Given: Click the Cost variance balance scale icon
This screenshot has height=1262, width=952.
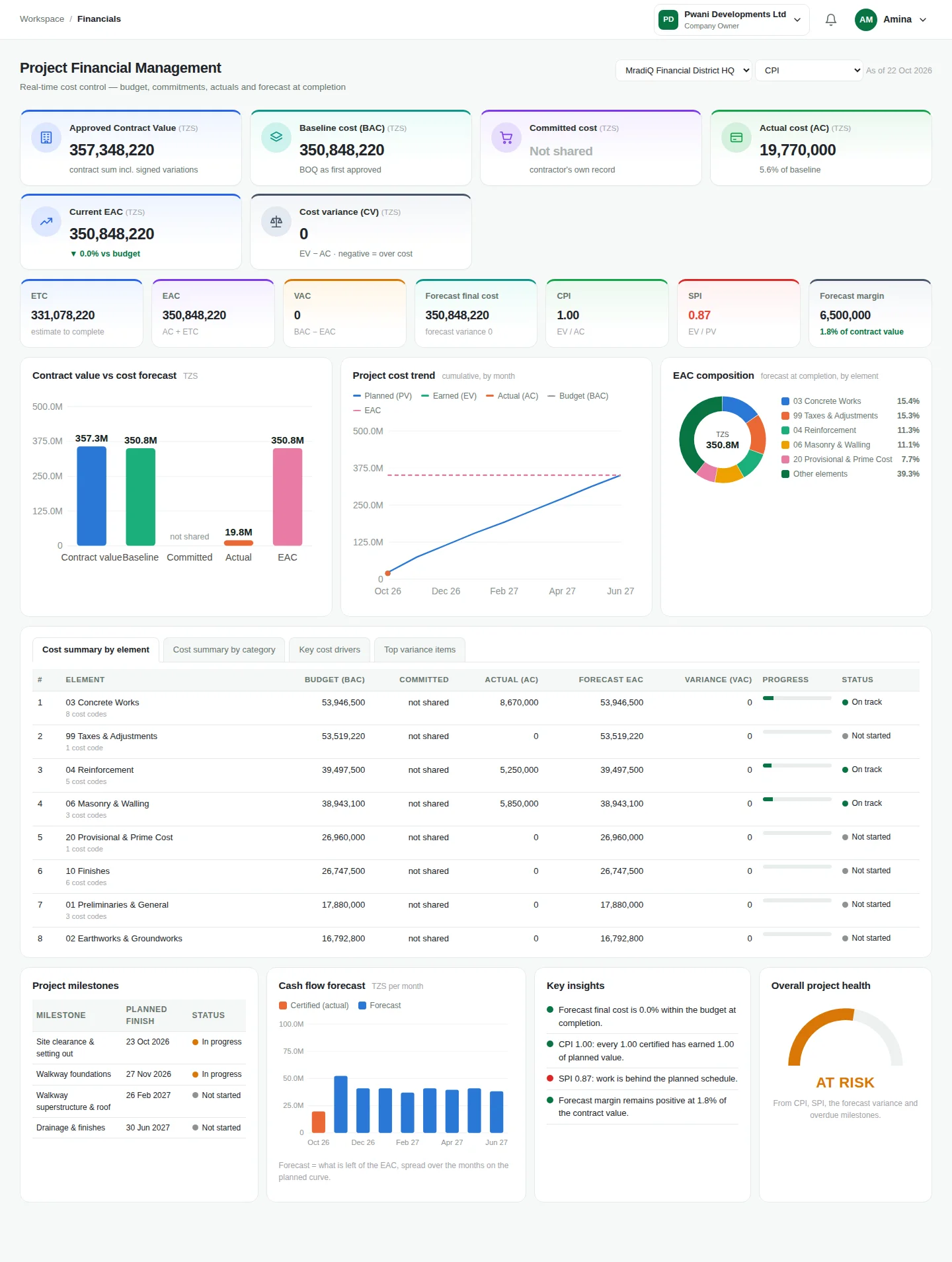Looking at the screenshot, I should (x=276, y=221).
